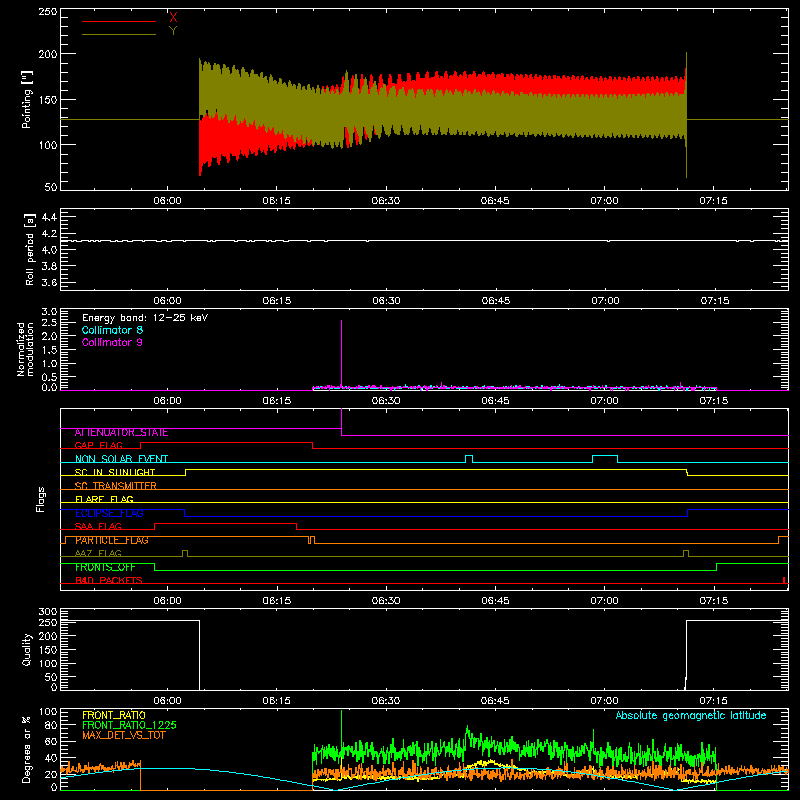The width and height of the screenshot is (800, 800).
Task: Click the olive line sample beside legend Y
Action: (x=119, y=34)
